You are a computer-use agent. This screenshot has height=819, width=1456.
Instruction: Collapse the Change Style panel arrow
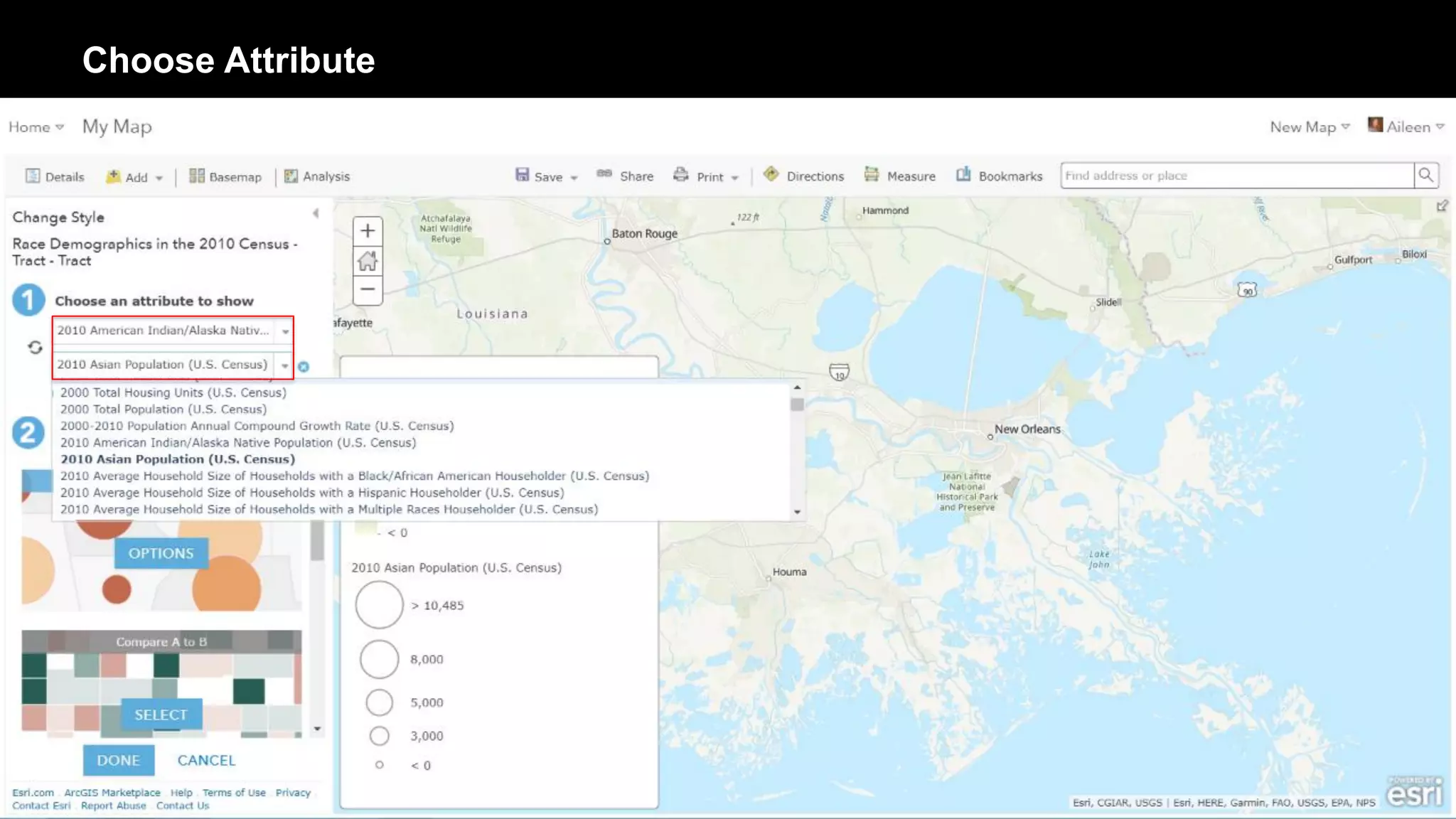click(316, 213)
